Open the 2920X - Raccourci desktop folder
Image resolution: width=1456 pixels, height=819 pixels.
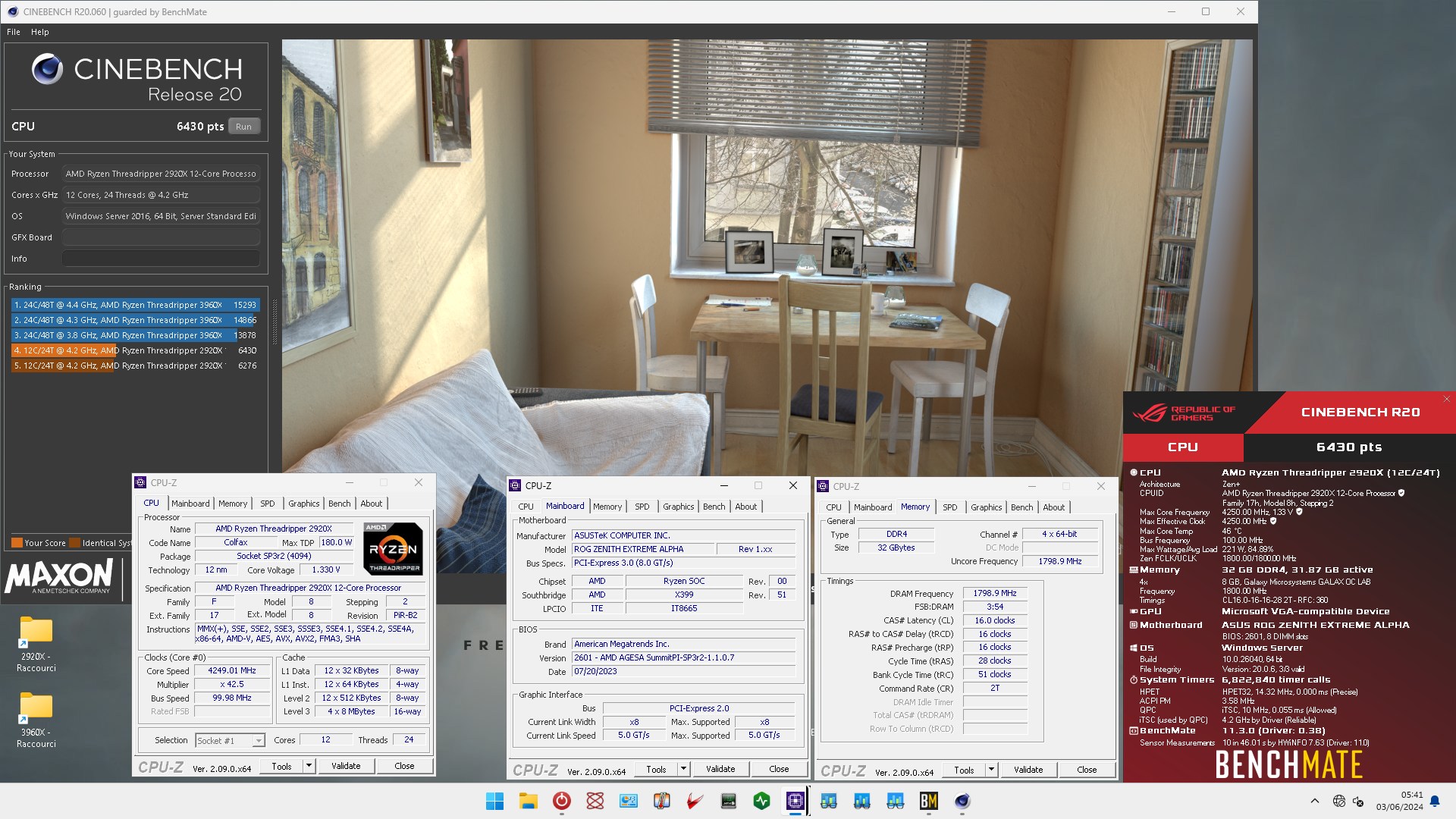click(x=36, y=644)
